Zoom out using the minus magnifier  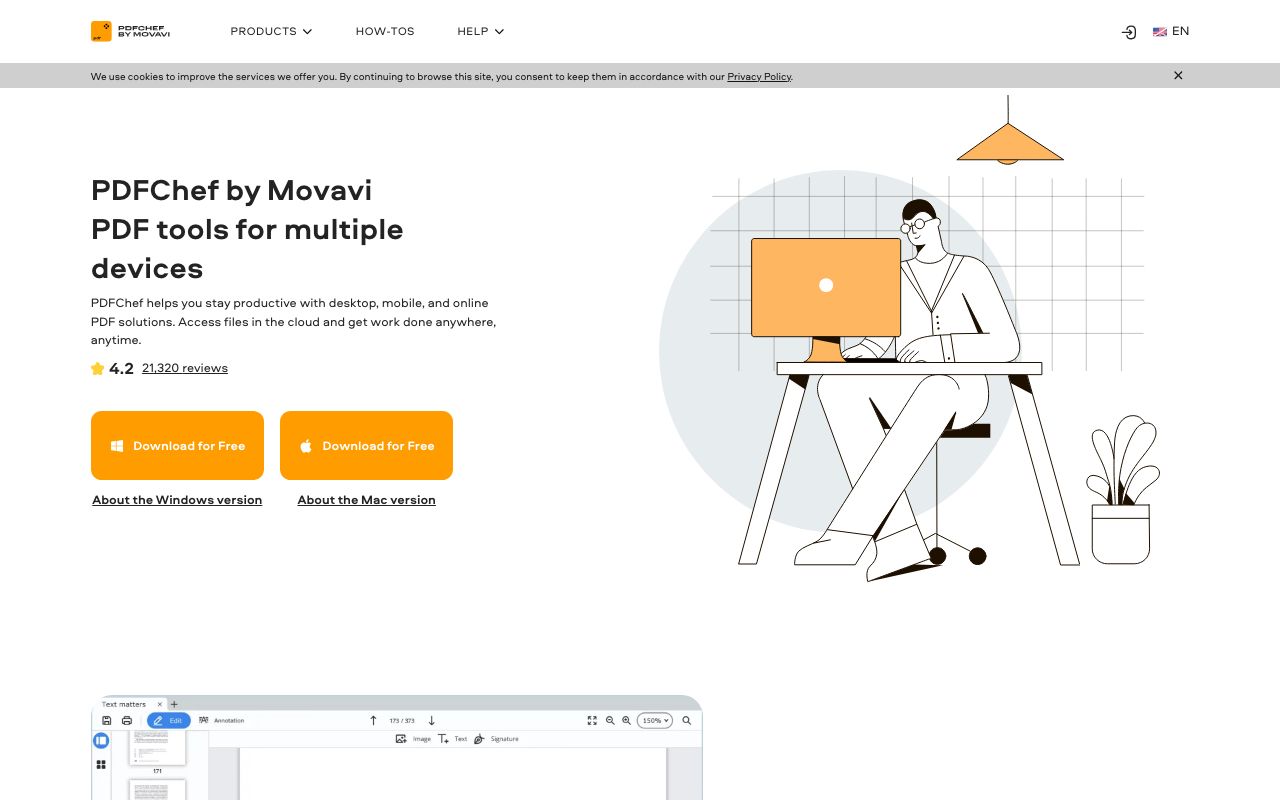pyautogui.click(x=610, y=720)
